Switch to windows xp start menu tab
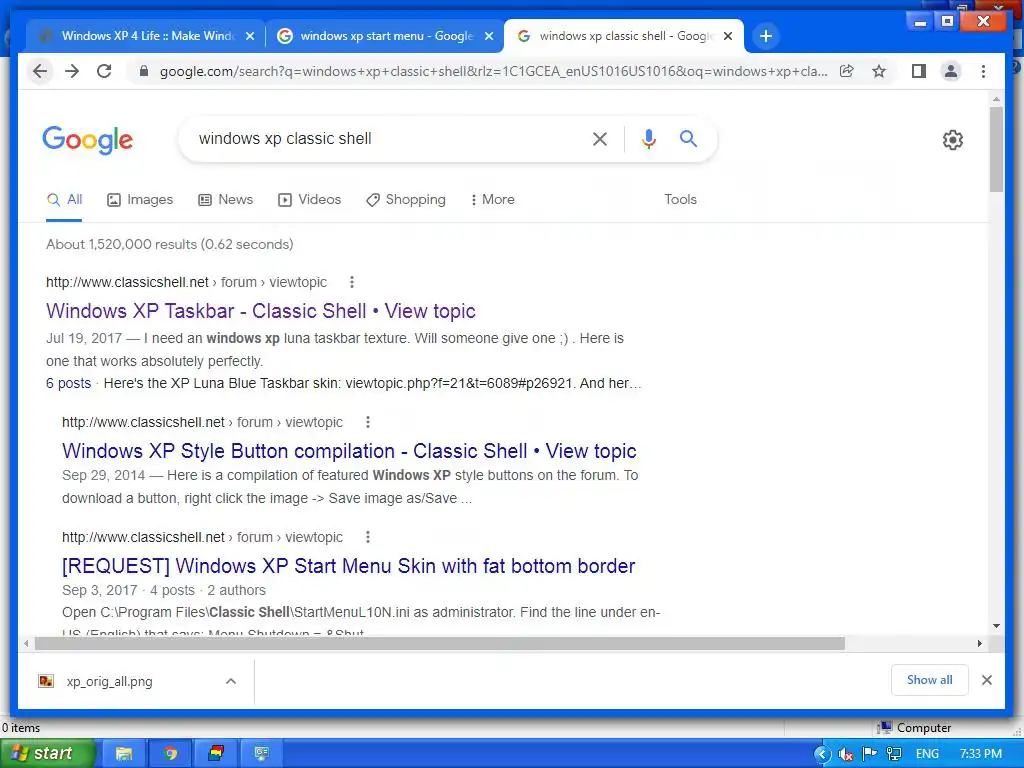 coord(385,36)
